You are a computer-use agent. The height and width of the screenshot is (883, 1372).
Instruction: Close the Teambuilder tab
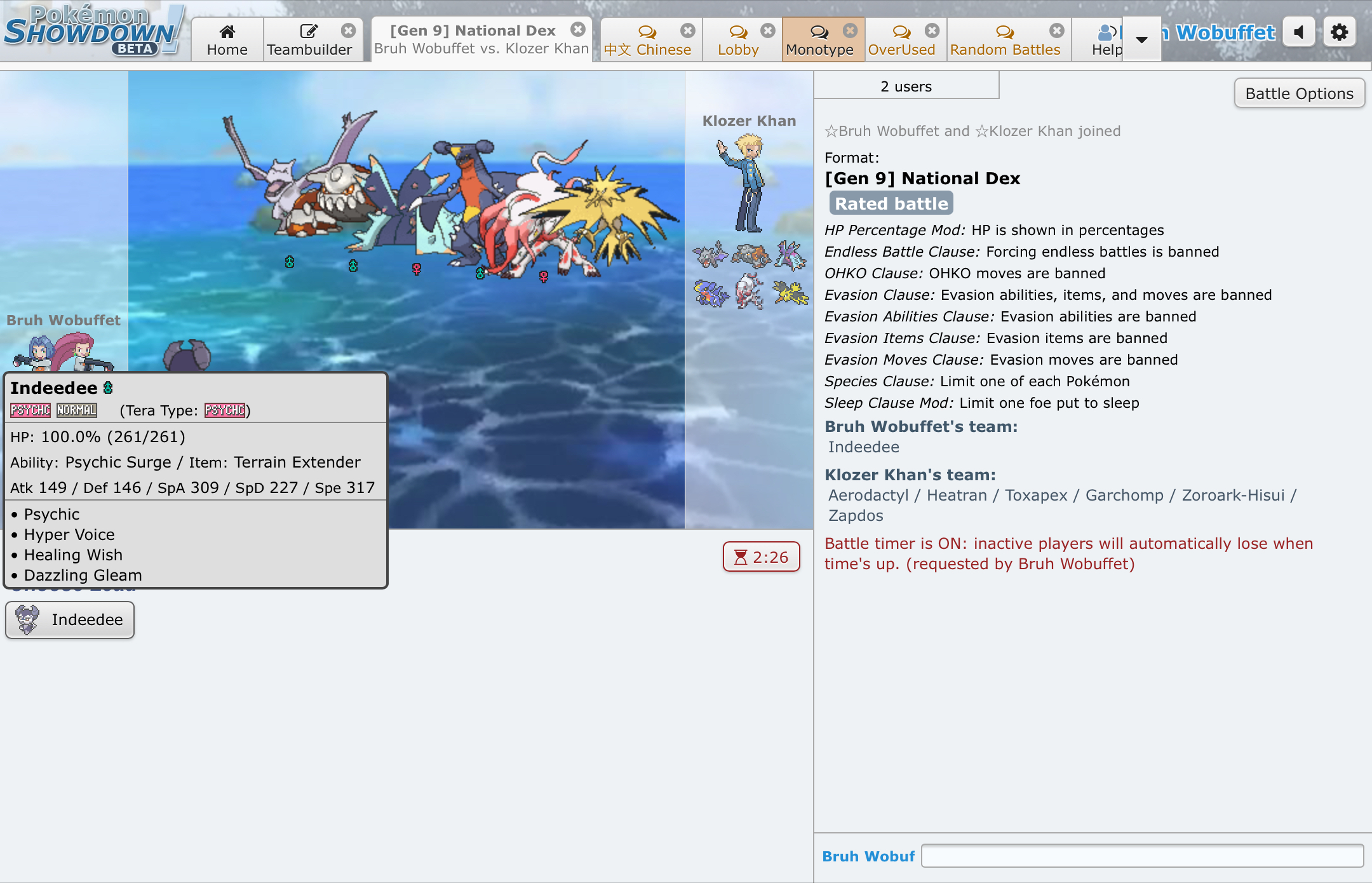[x=348, y=30]
